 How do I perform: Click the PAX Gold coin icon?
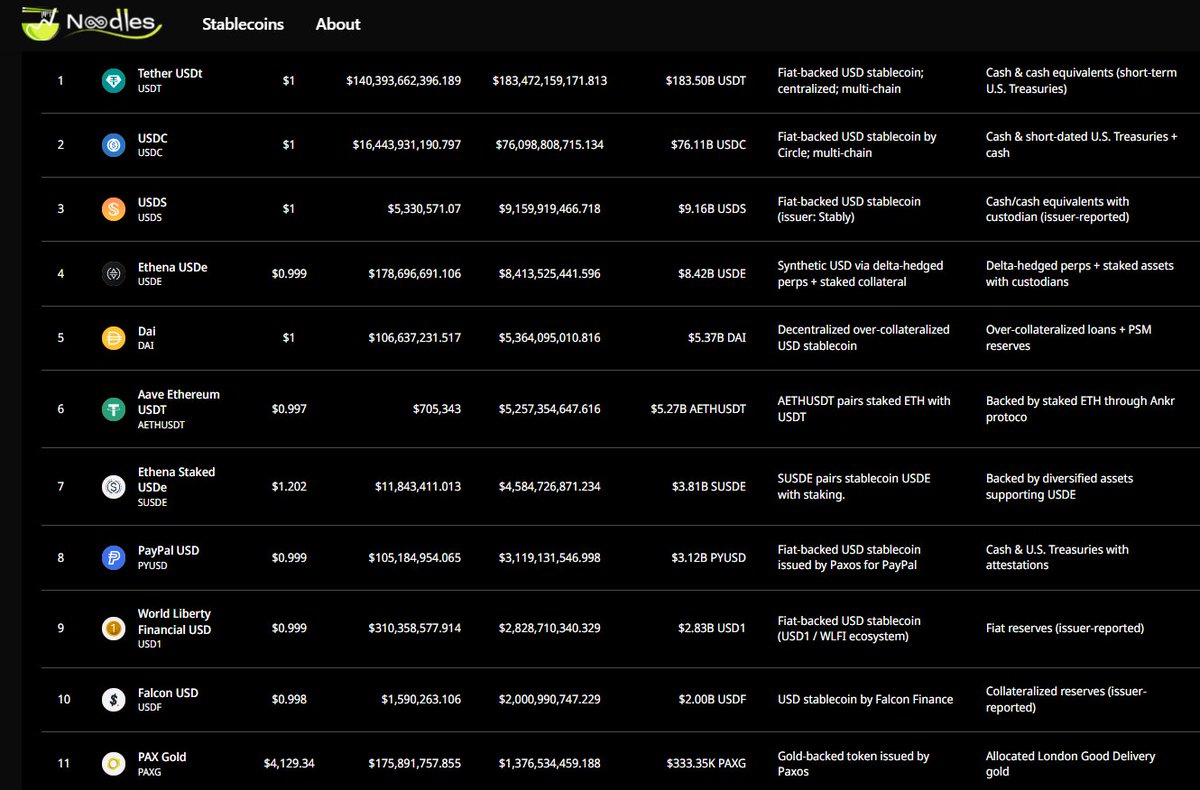pyautogui.click(x=114, y=764)
